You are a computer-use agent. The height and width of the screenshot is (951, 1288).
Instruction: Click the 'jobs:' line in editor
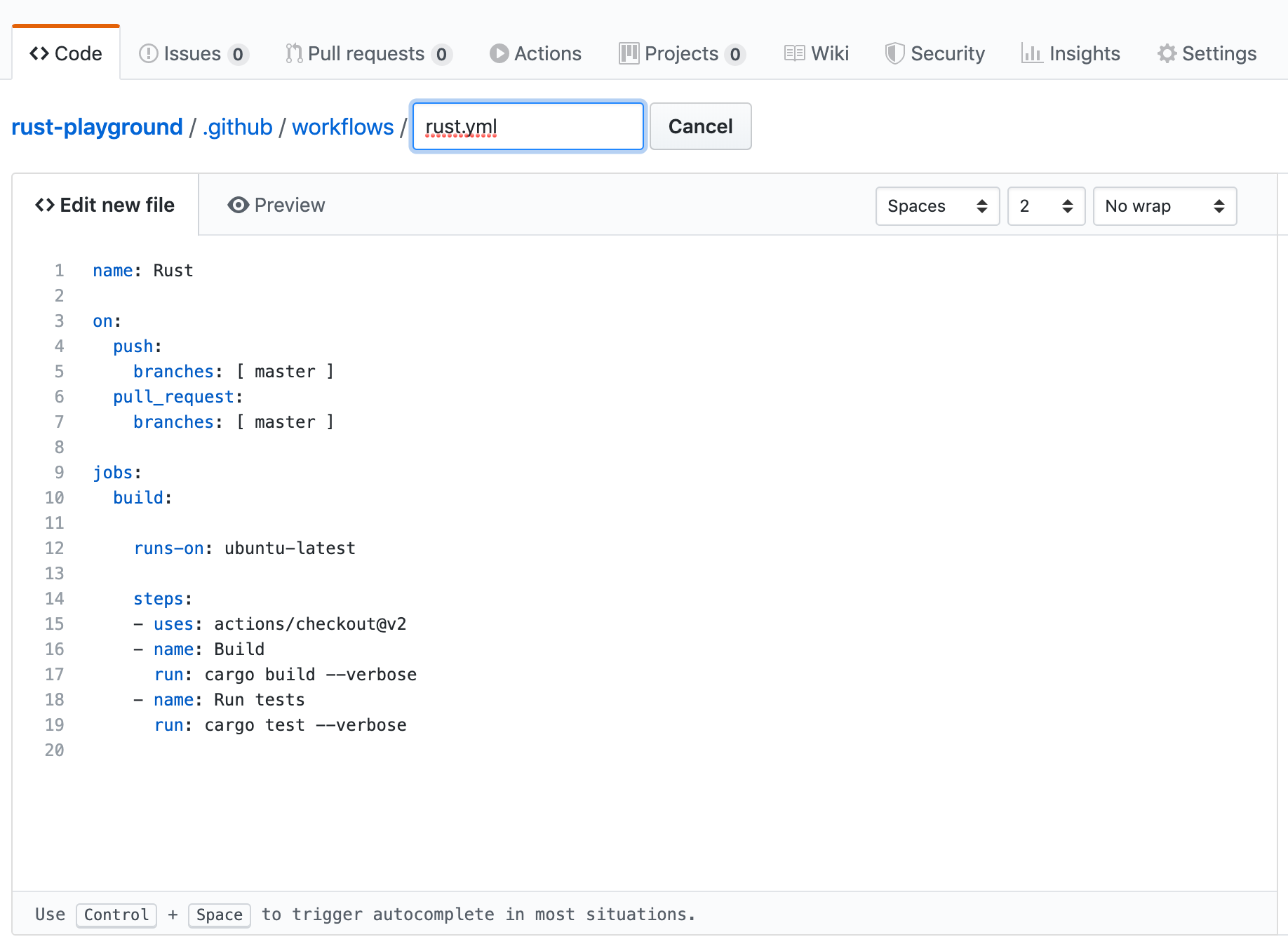118,473
